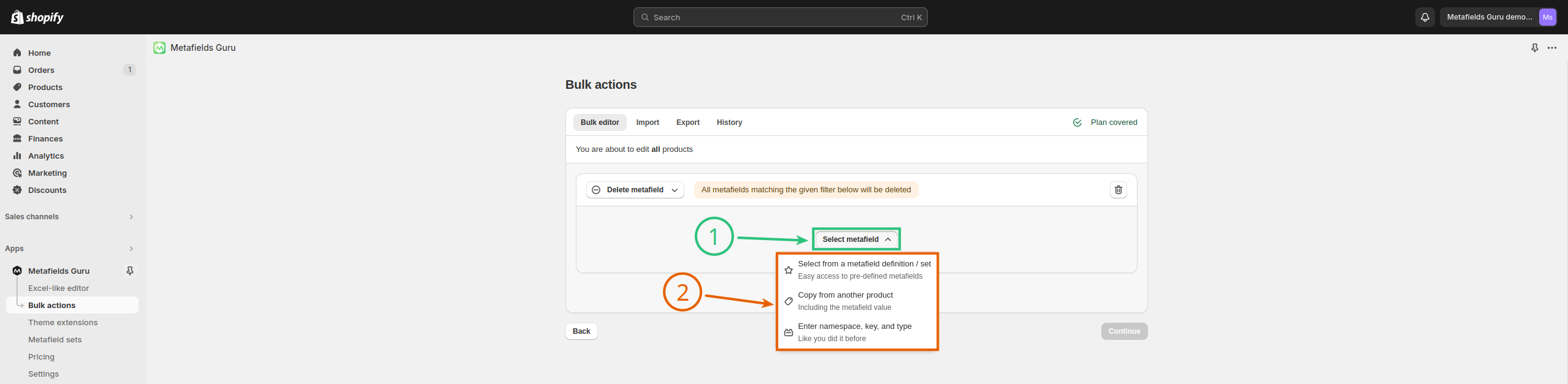Screen dimensions: 1568x384
Task: Open the notifications bell
Action: click(x=1425, y=17)
